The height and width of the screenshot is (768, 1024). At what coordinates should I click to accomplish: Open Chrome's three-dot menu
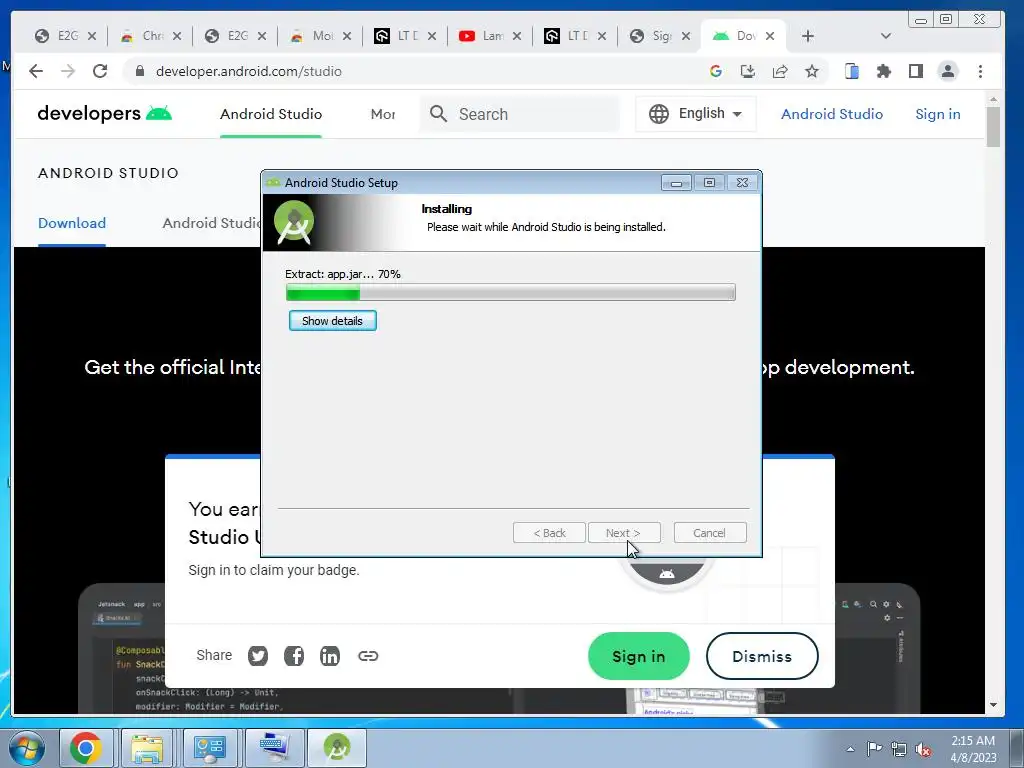click(980, 71)
